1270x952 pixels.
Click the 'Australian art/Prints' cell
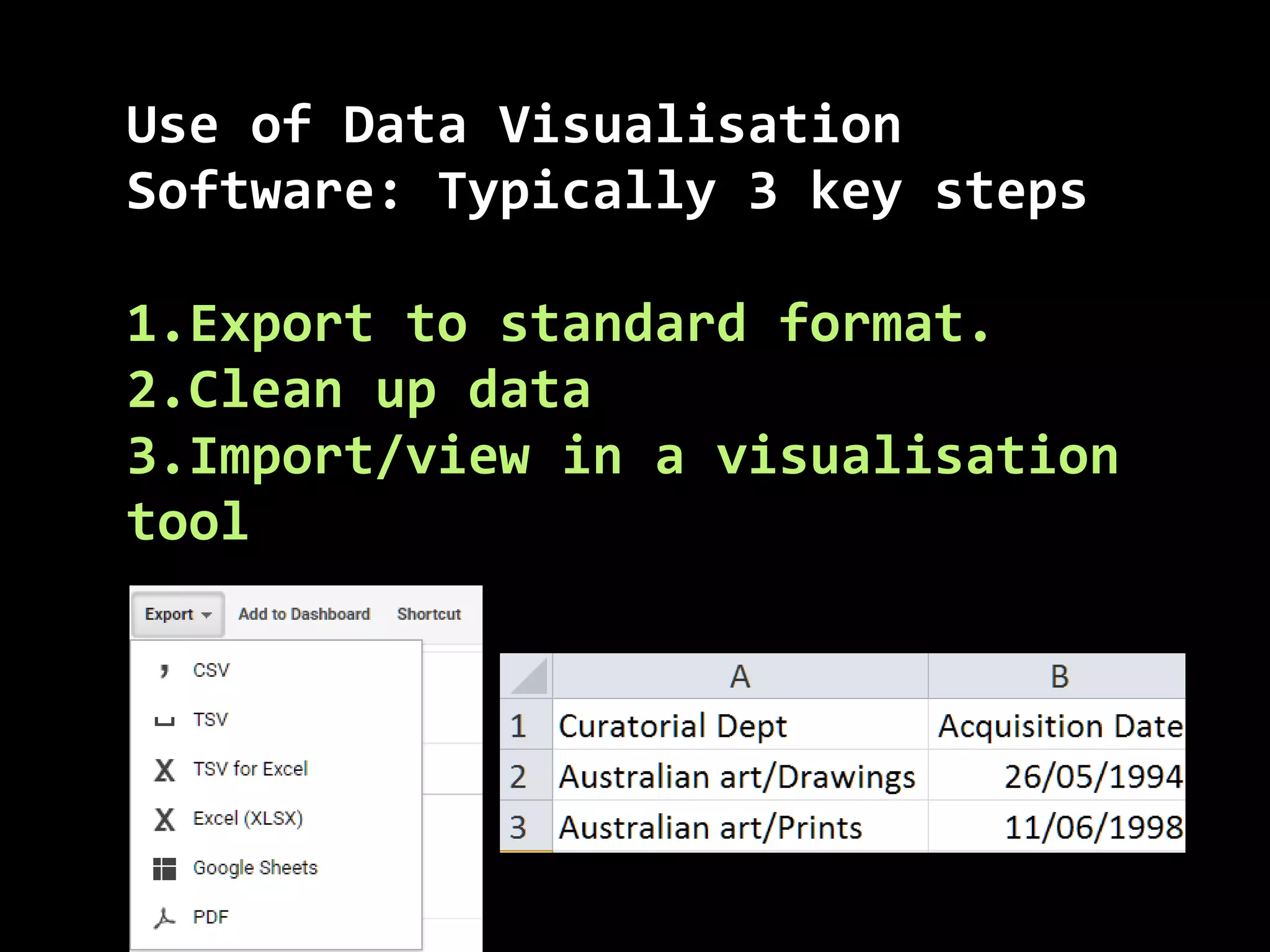click(740, 827)
